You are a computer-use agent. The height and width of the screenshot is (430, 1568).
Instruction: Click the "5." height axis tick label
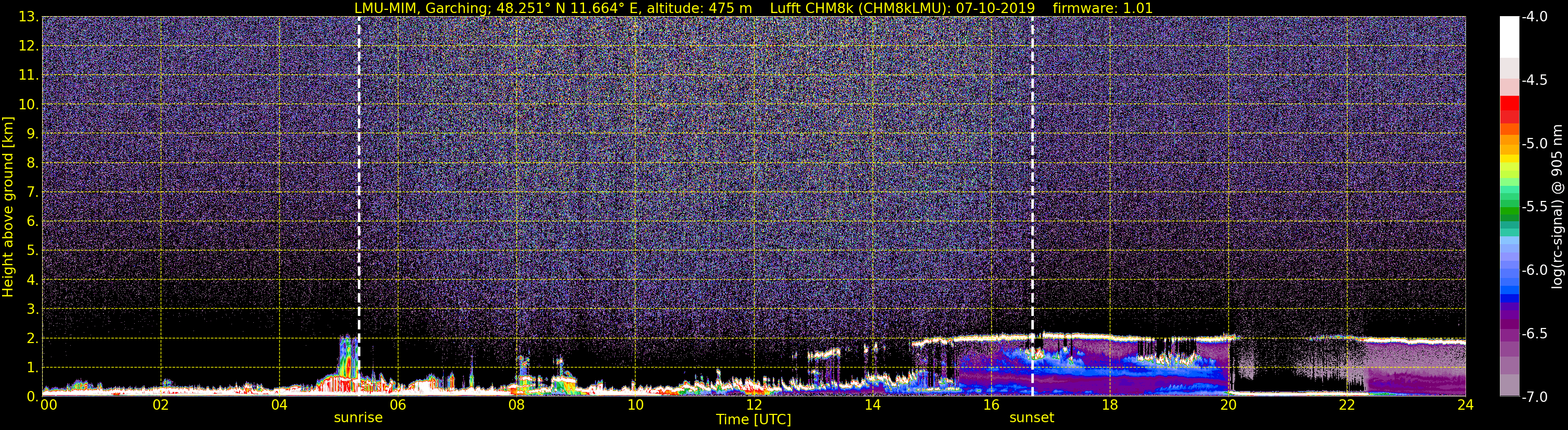pos(32,251)
